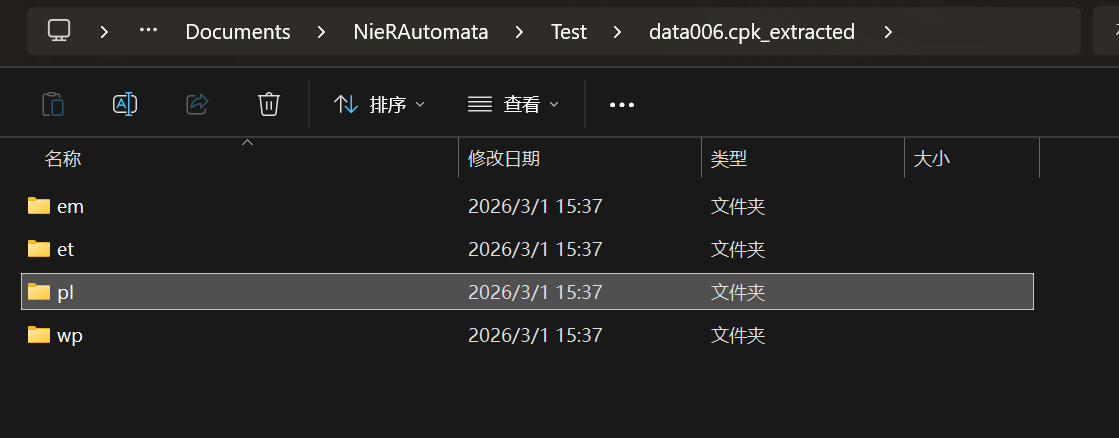This screenshot has width=1119, height=438.
Task: Expand chevron after data006.cpk_extracted
Action: (888, 32)
